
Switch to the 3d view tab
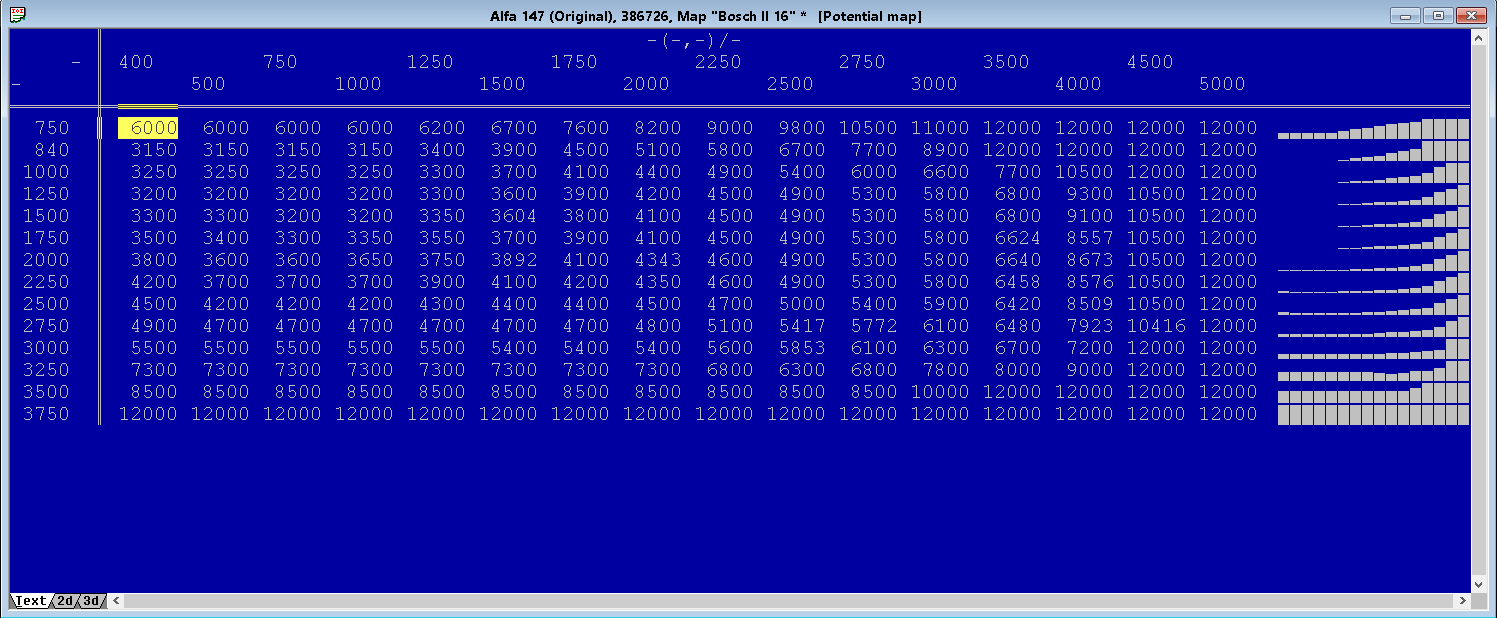(x=91, y=601)
